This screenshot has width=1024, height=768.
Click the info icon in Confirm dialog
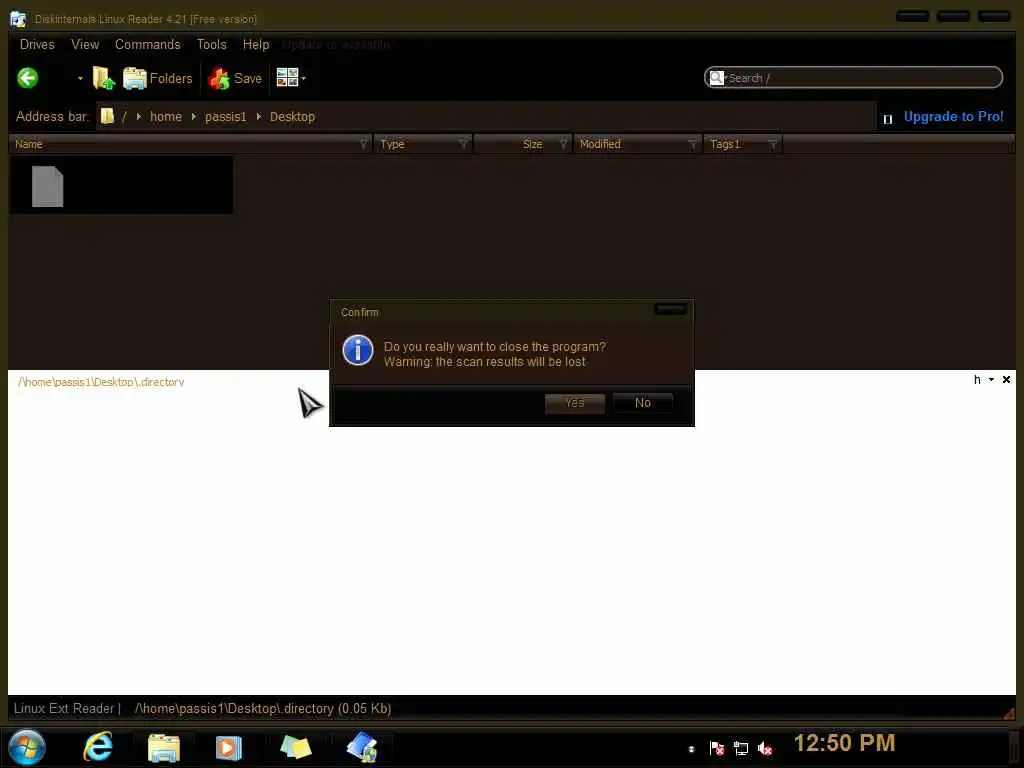pyautogui.click(x=358, y=350)
